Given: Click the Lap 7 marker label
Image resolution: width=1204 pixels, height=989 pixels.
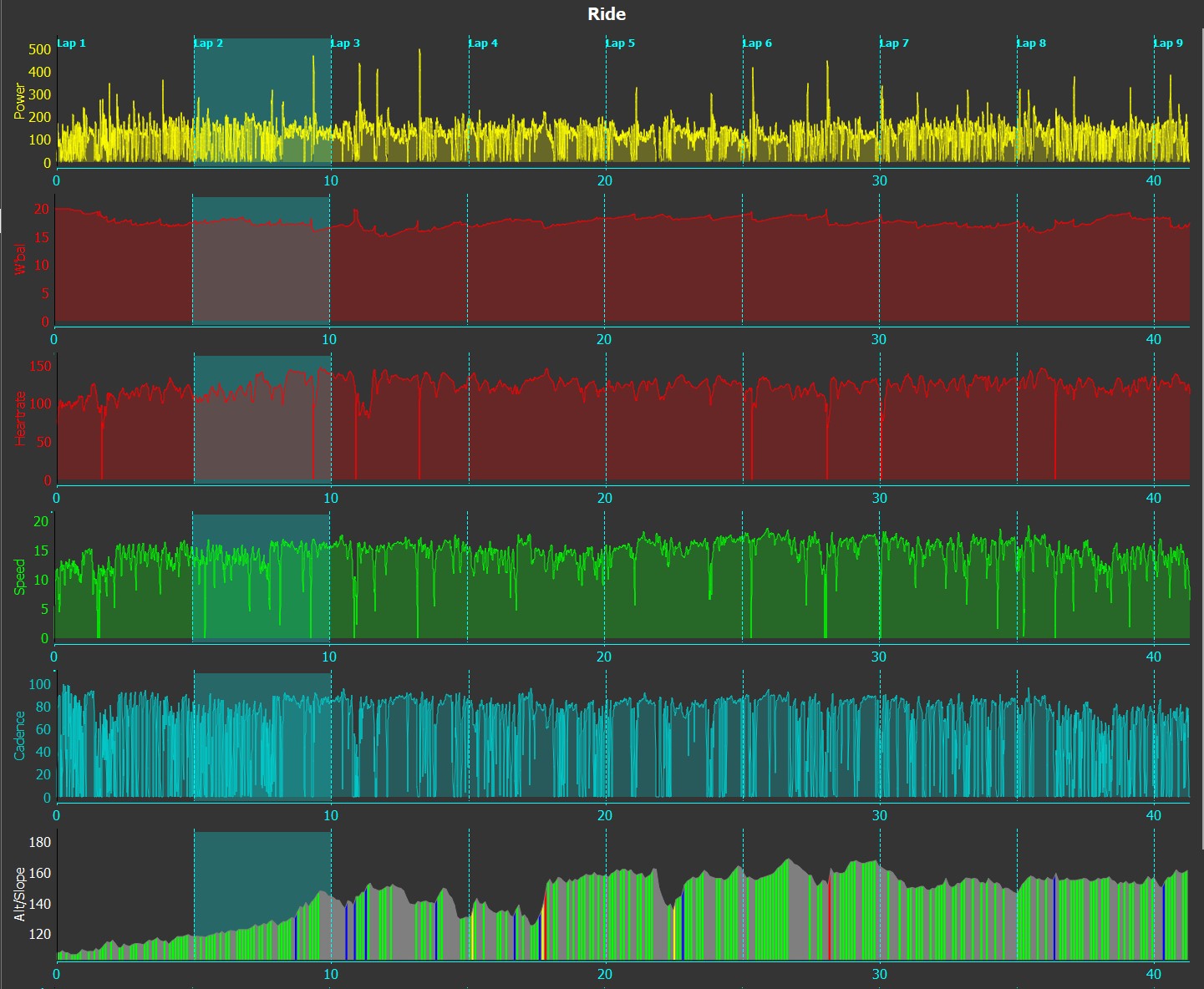Looking at the screenshot, I should point(894,43).
